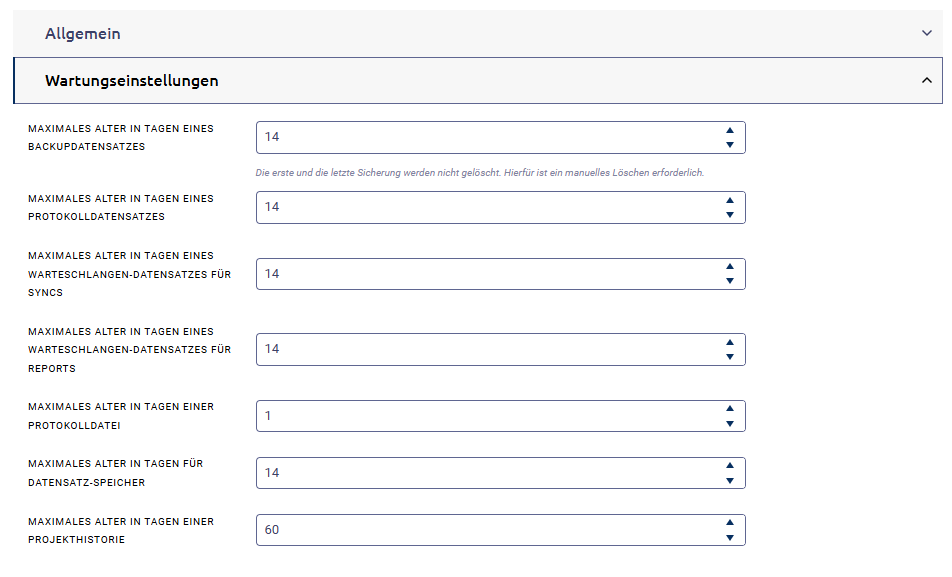The width and height of the screenshot is (952, 577).
Task: Click the Wartungseinstellungen section header
Action: pyautogui.click(x=131, y=81)
